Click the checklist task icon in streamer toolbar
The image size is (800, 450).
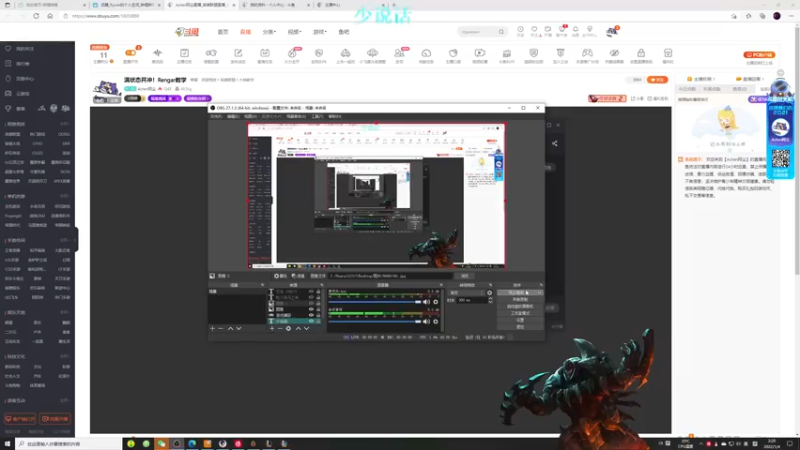(x=184, y=53)
